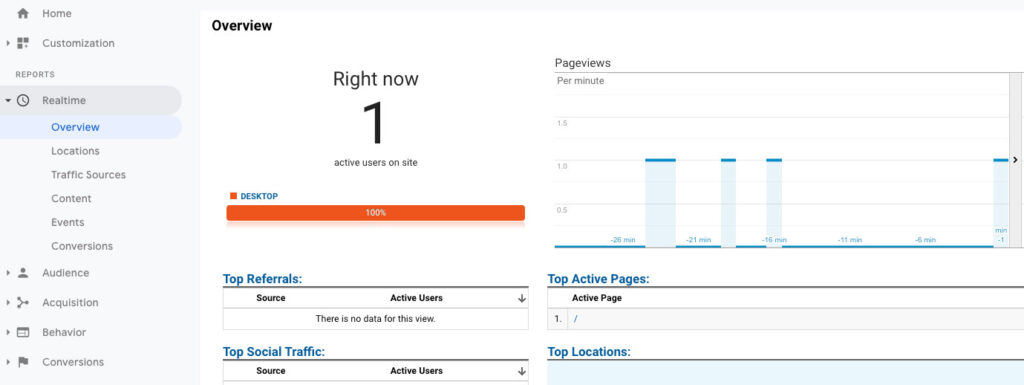
Task: Click the Home house icon
Action: [23, 13]
